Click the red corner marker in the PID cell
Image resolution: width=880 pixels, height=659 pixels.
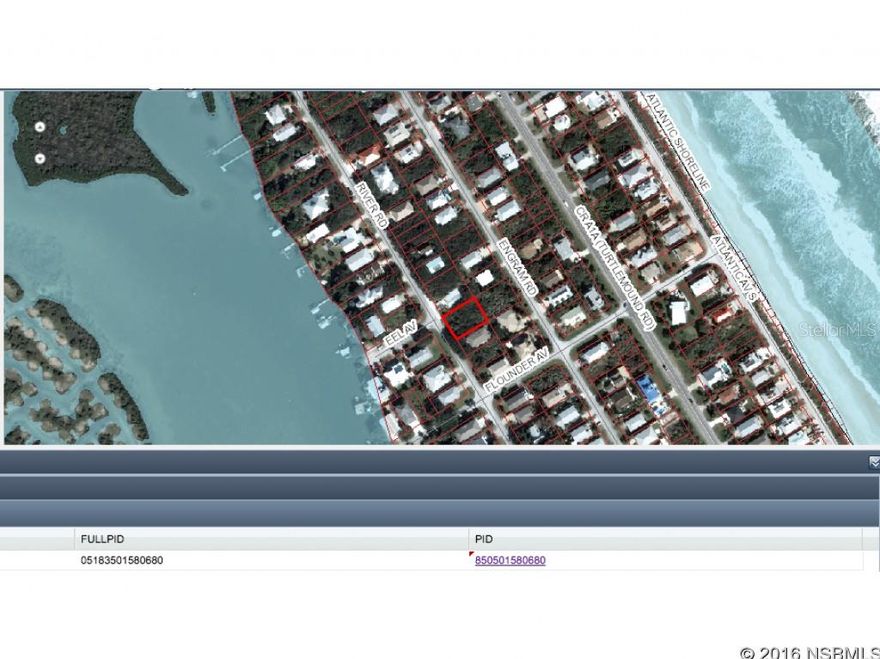(470, 555)
